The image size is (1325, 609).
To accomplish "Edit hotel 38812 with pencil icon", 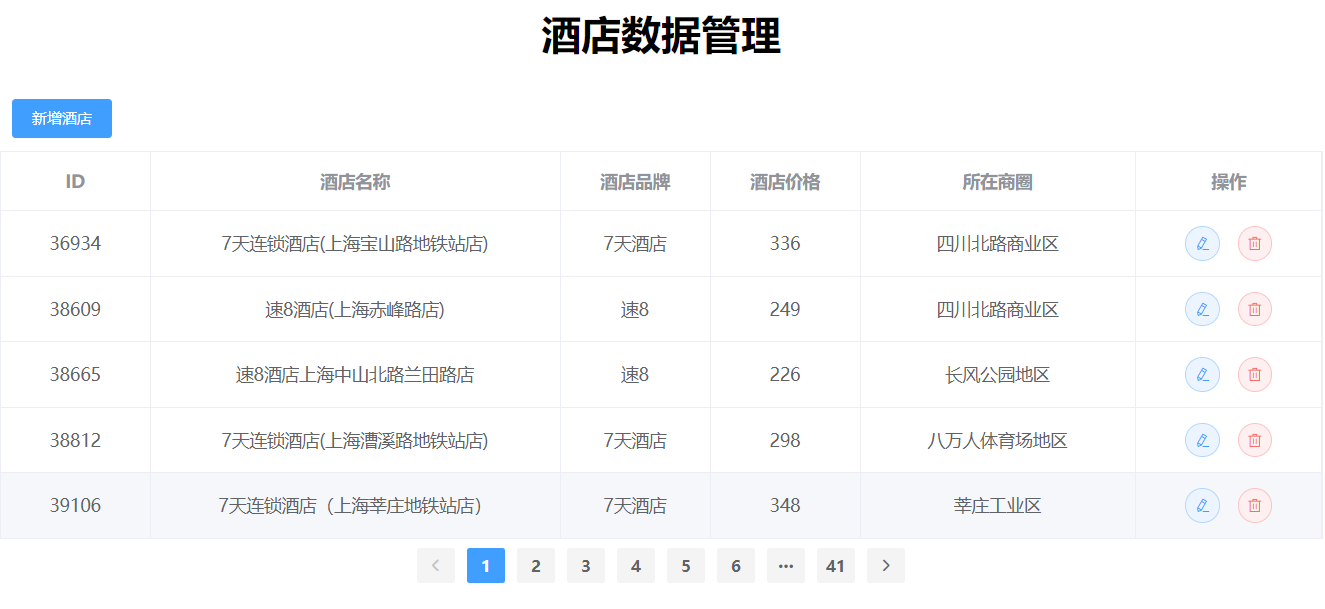I will point(1202,440).
